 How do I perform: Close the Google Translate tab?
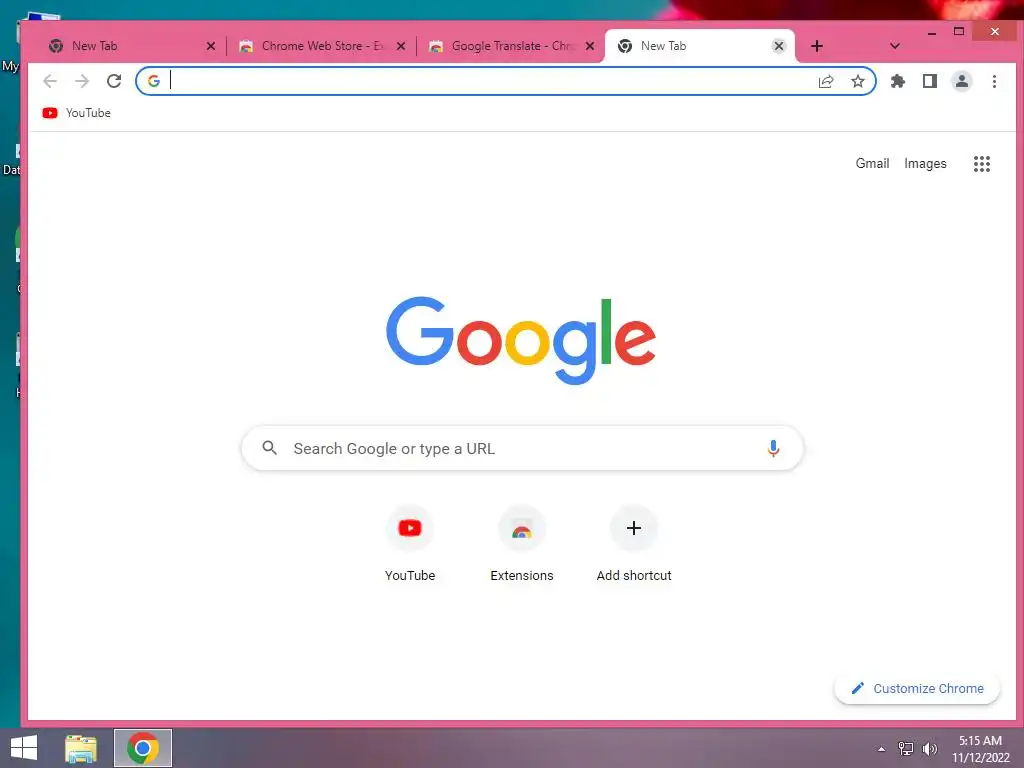(590, 46)
